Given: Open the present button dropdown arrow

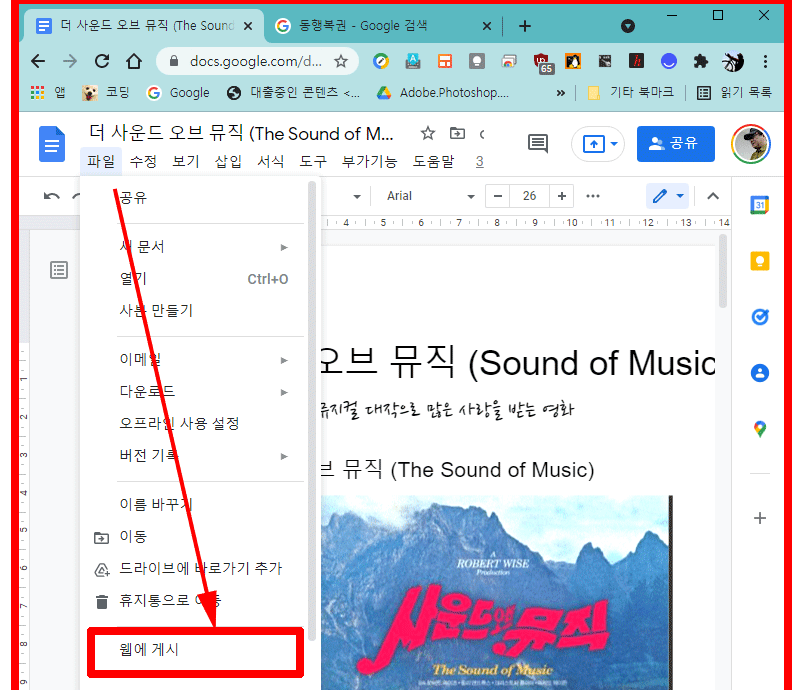Looking at the screenshot, I should coord(614,144).
